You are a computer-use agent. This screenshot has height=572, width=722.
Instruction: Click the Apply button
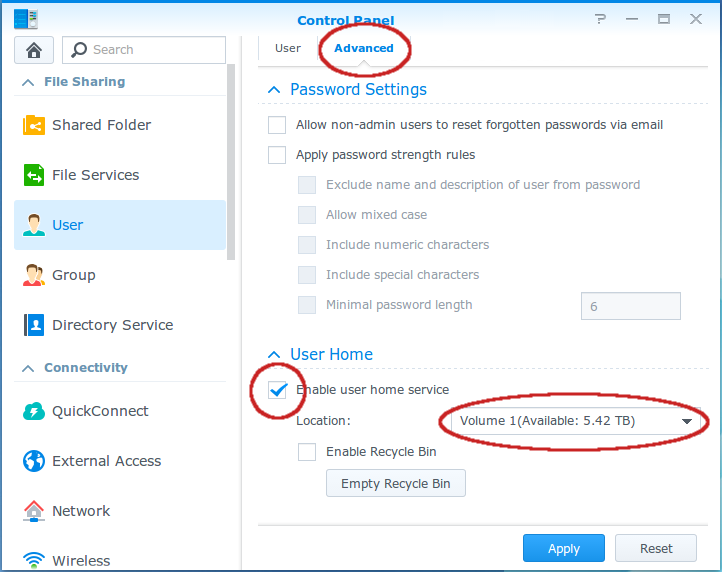tap(563, 548)
